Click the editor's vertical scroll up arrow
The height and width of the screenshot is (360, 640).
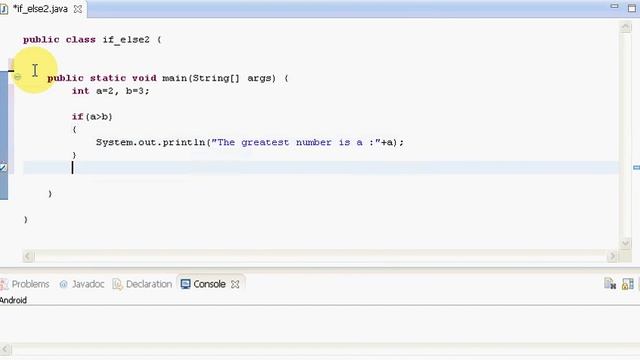pos(626,28)
